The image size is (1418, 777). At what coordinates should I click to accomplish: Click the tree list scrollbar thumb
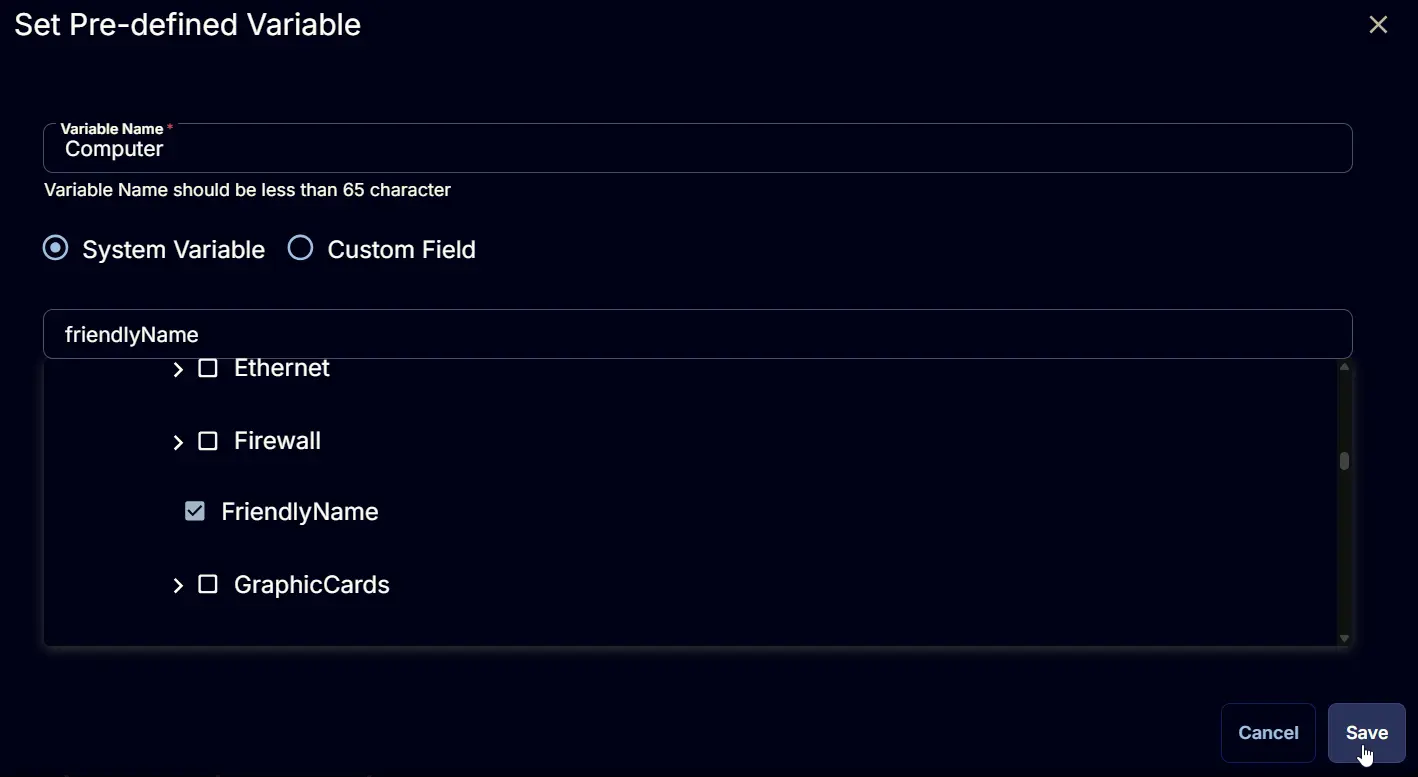pos(1344,461)
